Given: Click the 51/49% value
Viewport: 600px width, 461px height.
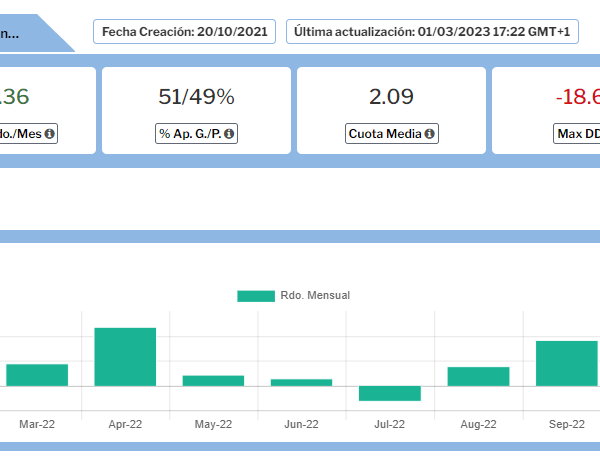Looking at the screenshot, I should point(196,96).
